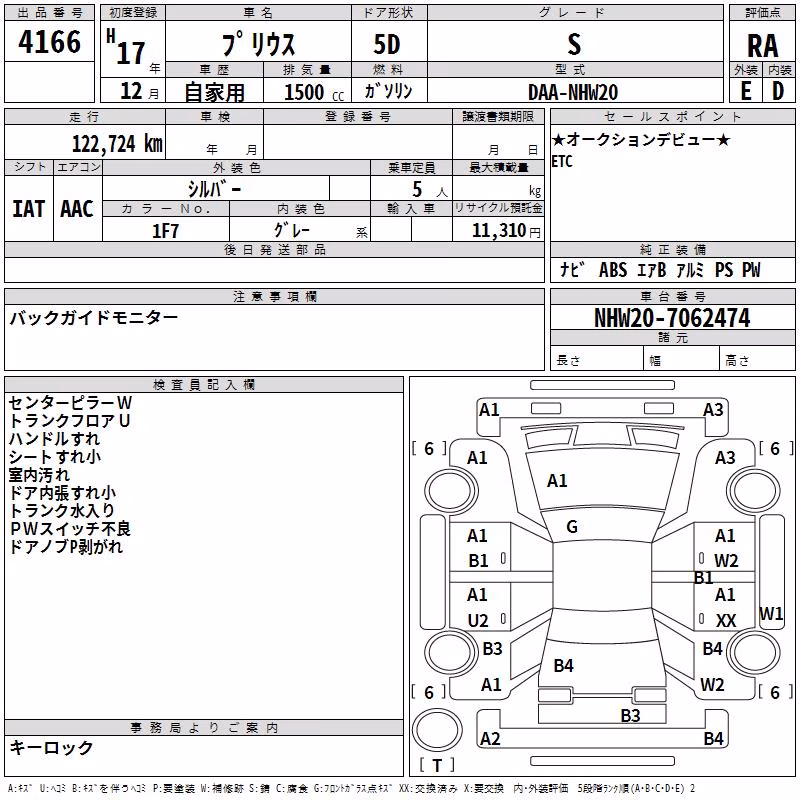Click the color number 1F7
This screenshot has width=800, height=800.
[x=165, y=231]
